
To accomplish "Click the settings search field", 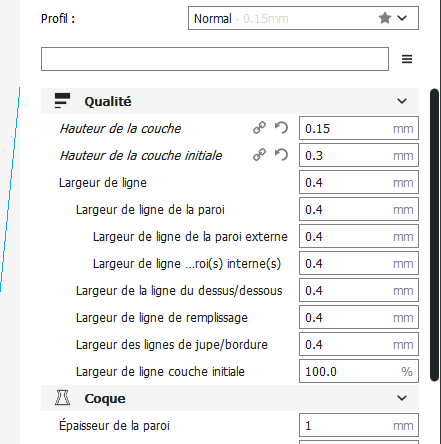I will click(x=215, y=59).
